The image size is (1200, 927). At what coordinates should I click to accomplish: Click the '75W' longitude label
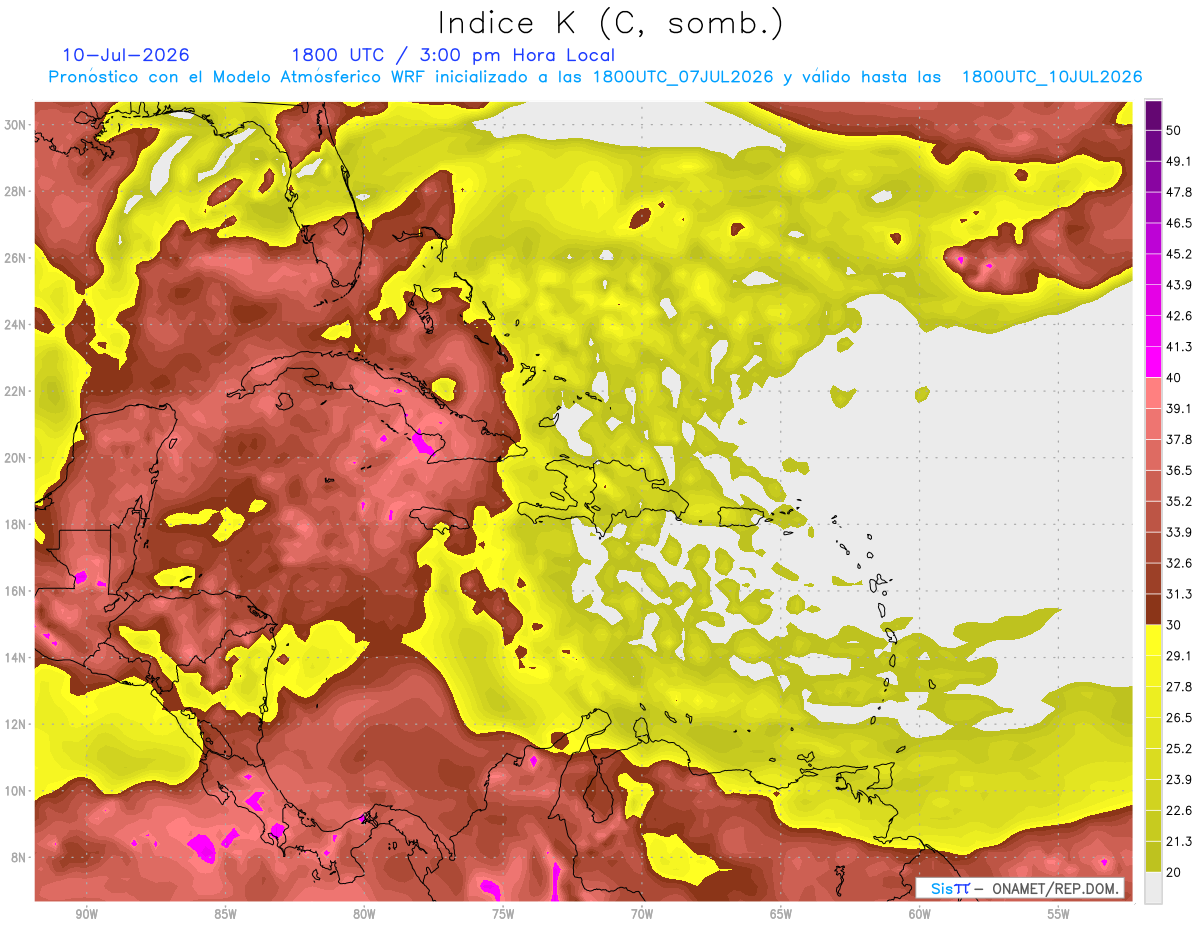(503, 914)
